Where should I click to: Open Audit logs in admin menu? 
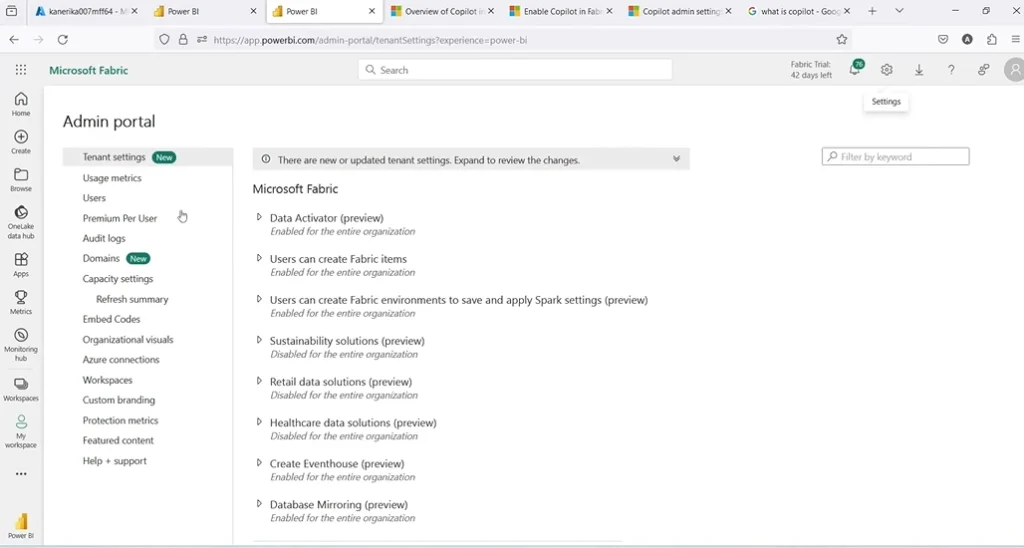click(104, 238)
